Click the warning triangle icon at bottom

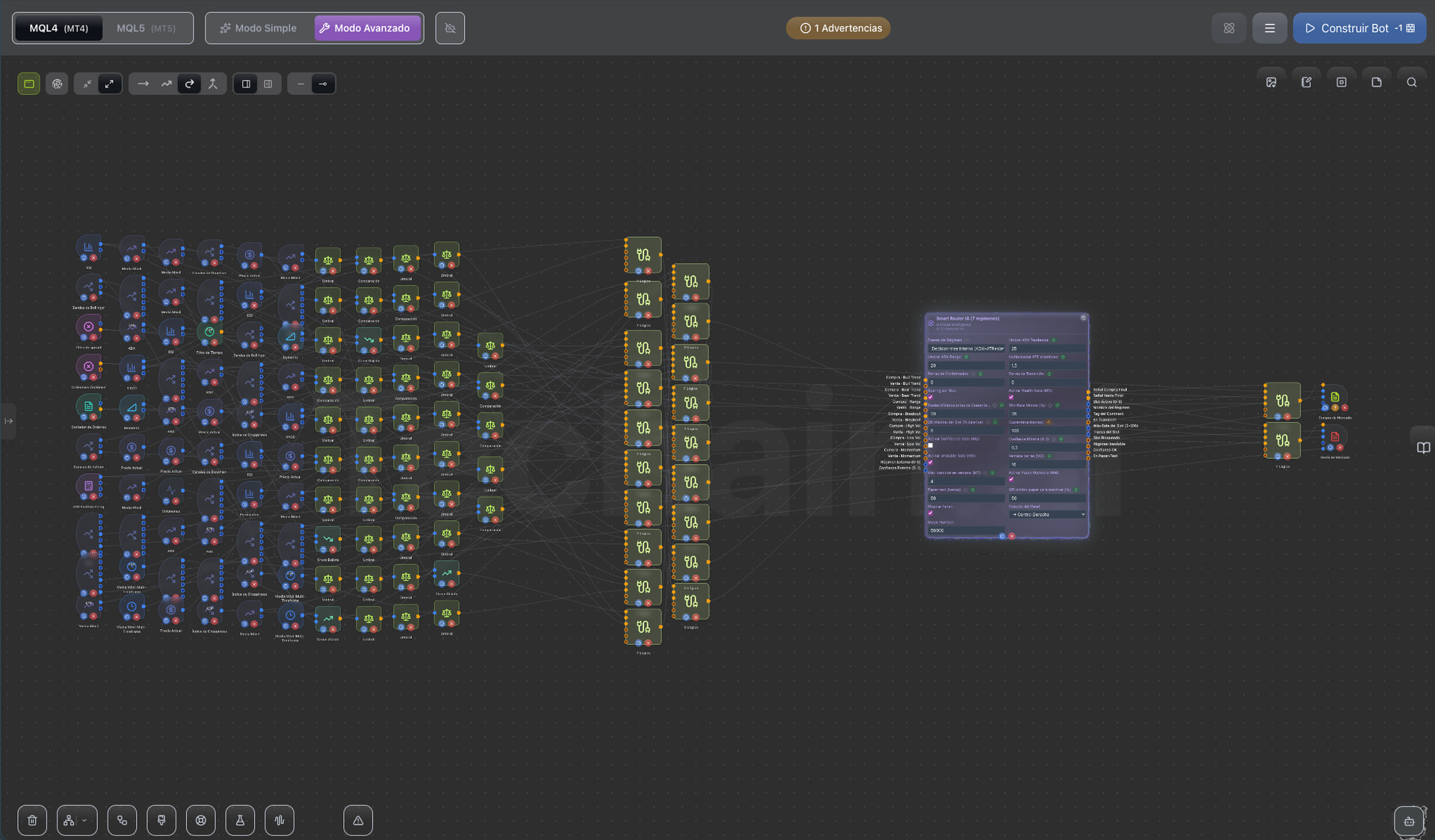[x=358, y=821]
